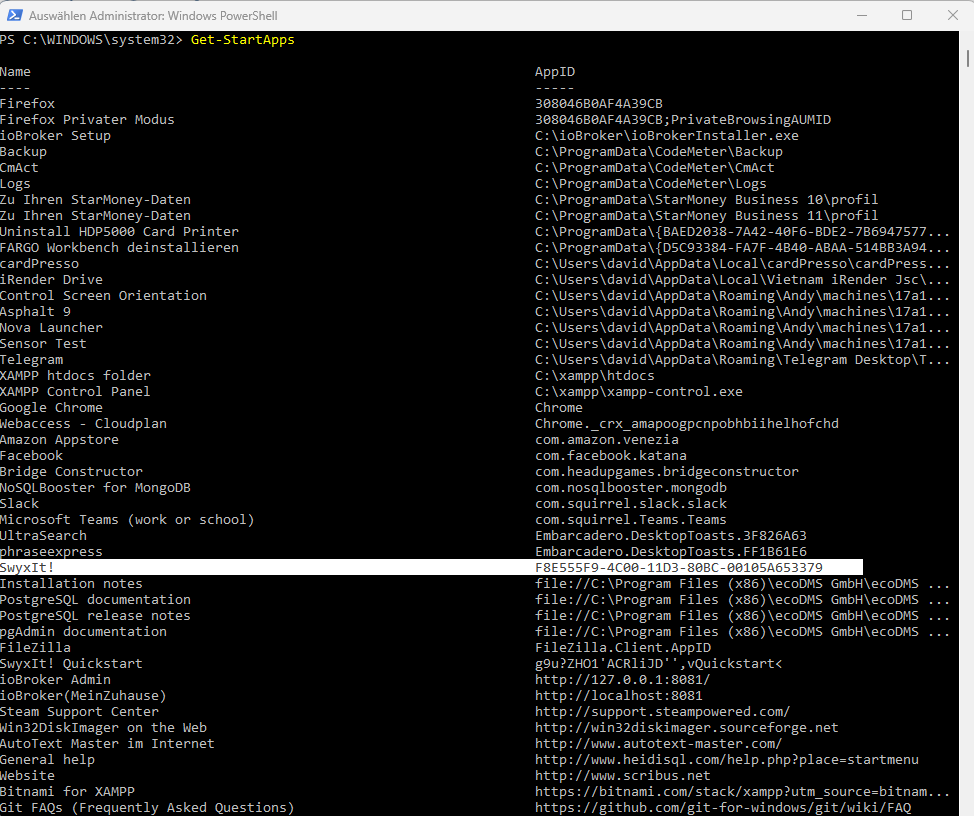Click the Microsoft Teams (work or school) line

point(127,520)
